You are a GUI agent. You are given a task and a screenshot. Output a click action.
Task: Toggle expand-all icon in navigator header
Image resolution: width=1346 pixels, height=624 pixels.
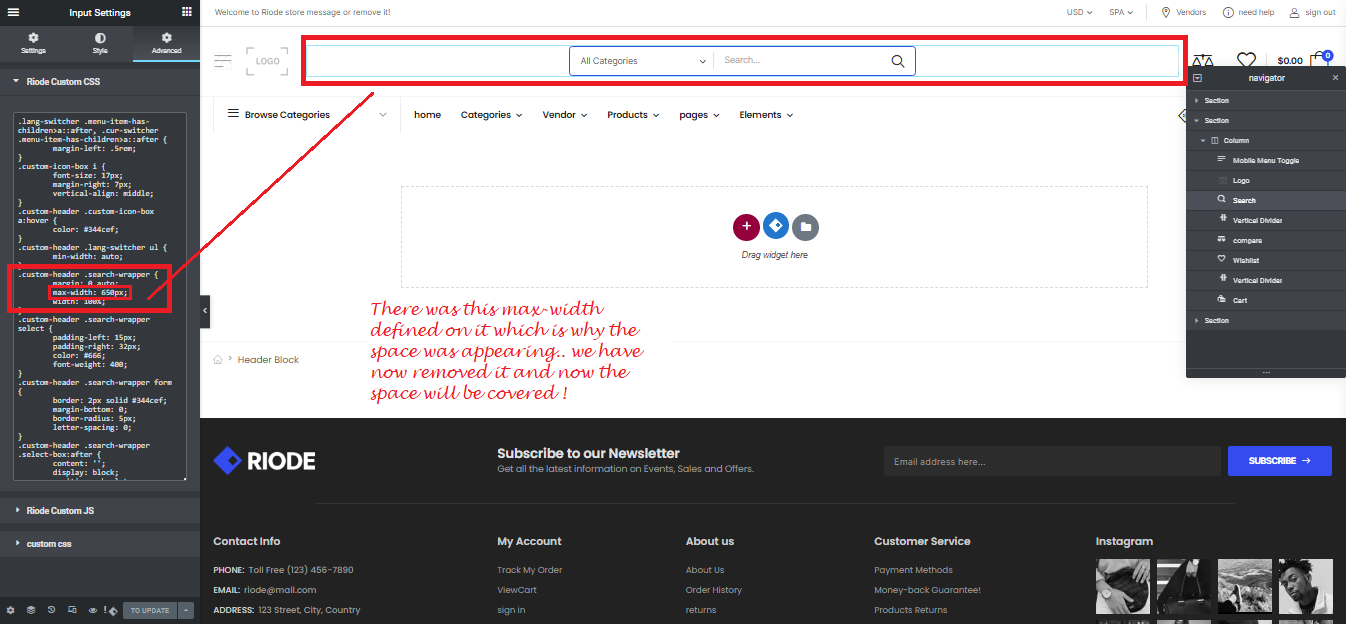coord(1197,78)
